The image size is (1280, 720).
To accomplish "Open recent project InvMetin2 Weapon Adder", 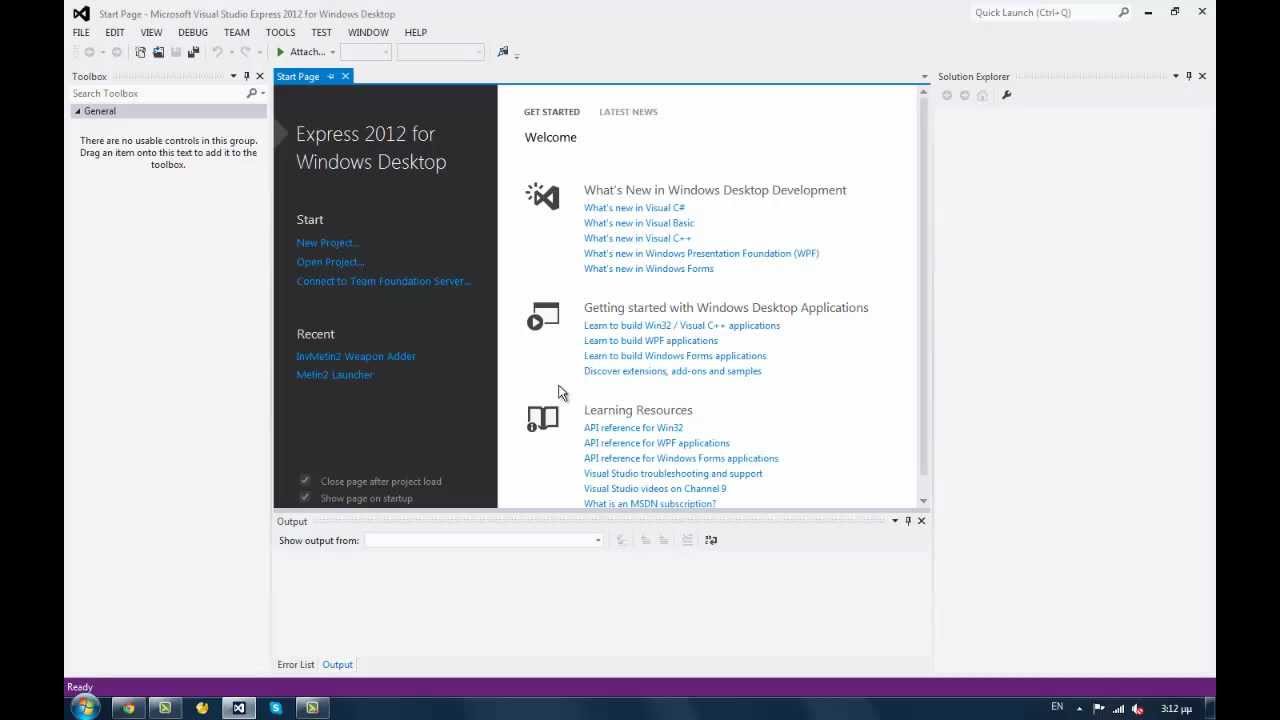I will pos(356,356).
